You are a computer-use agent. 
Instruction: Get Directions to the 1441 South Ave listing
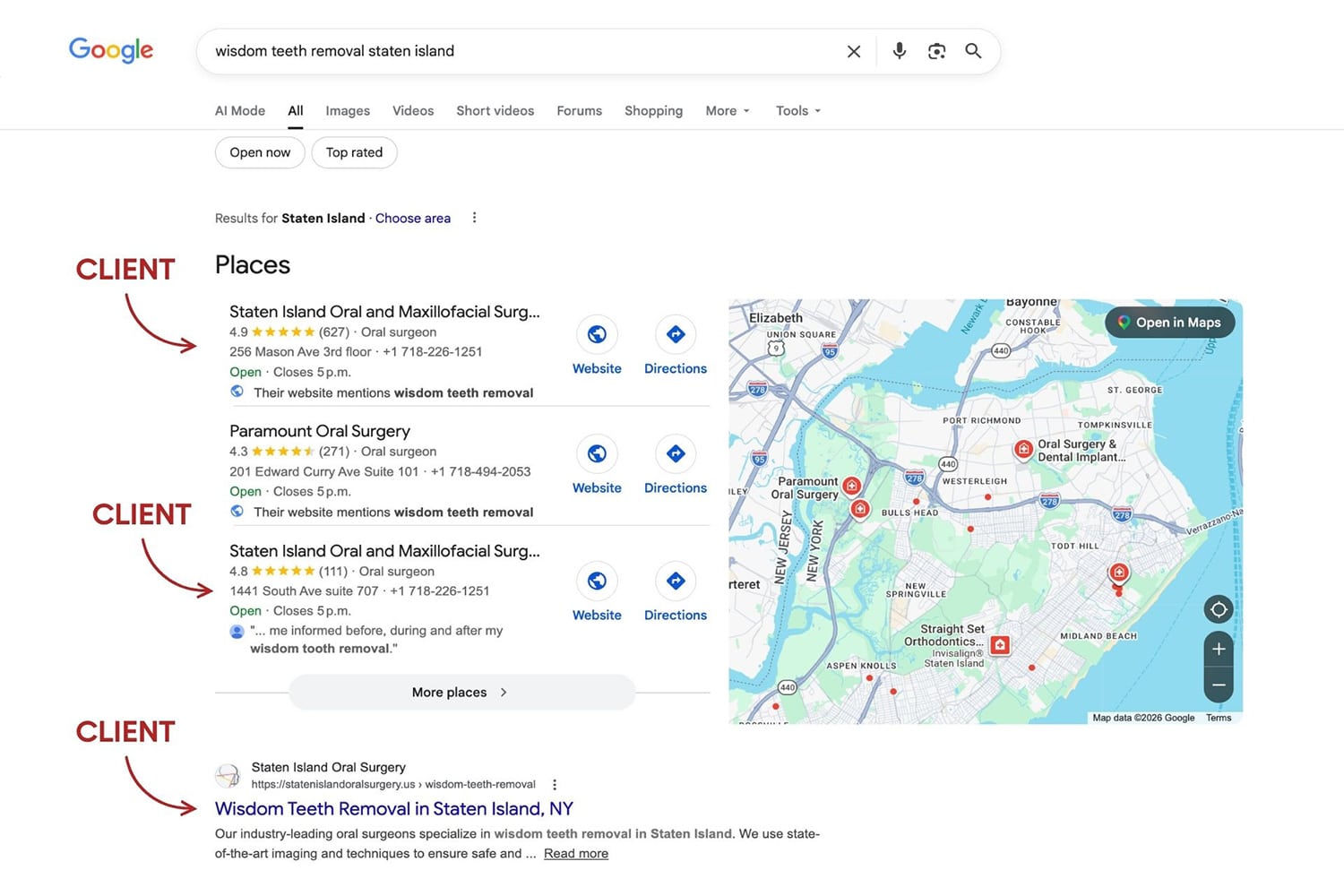click(x=676, y=581)
